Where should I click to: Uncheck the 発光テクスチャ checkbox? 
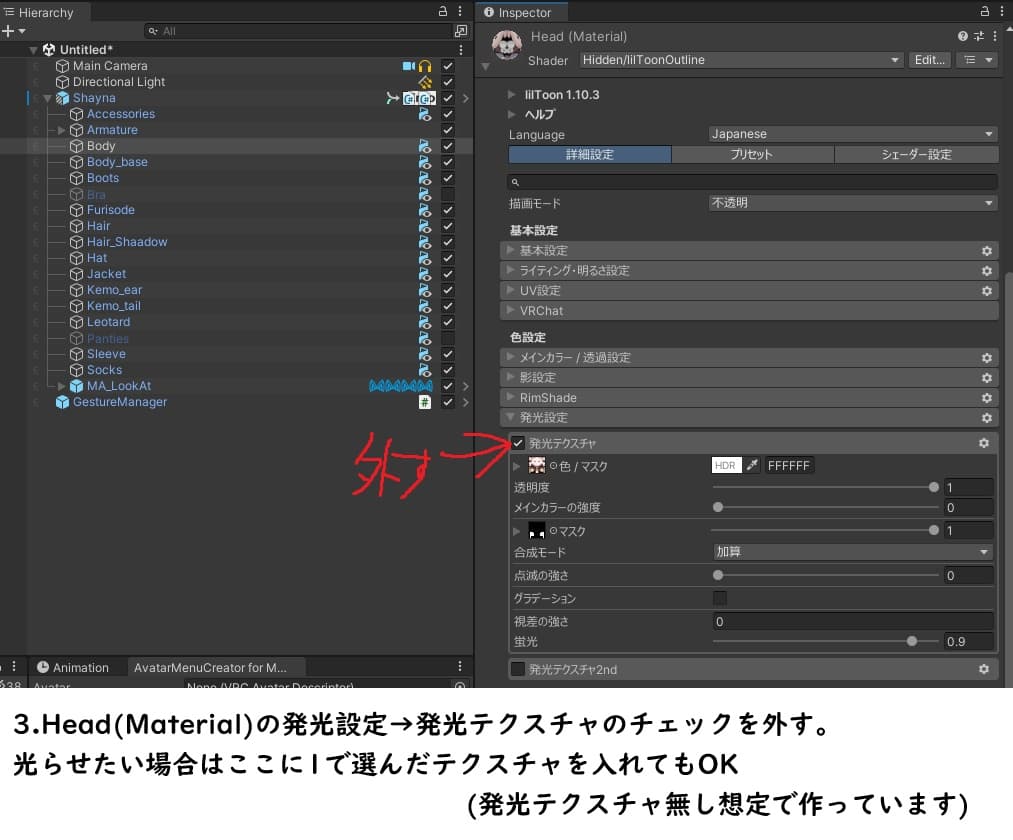(x=518, y=442)
